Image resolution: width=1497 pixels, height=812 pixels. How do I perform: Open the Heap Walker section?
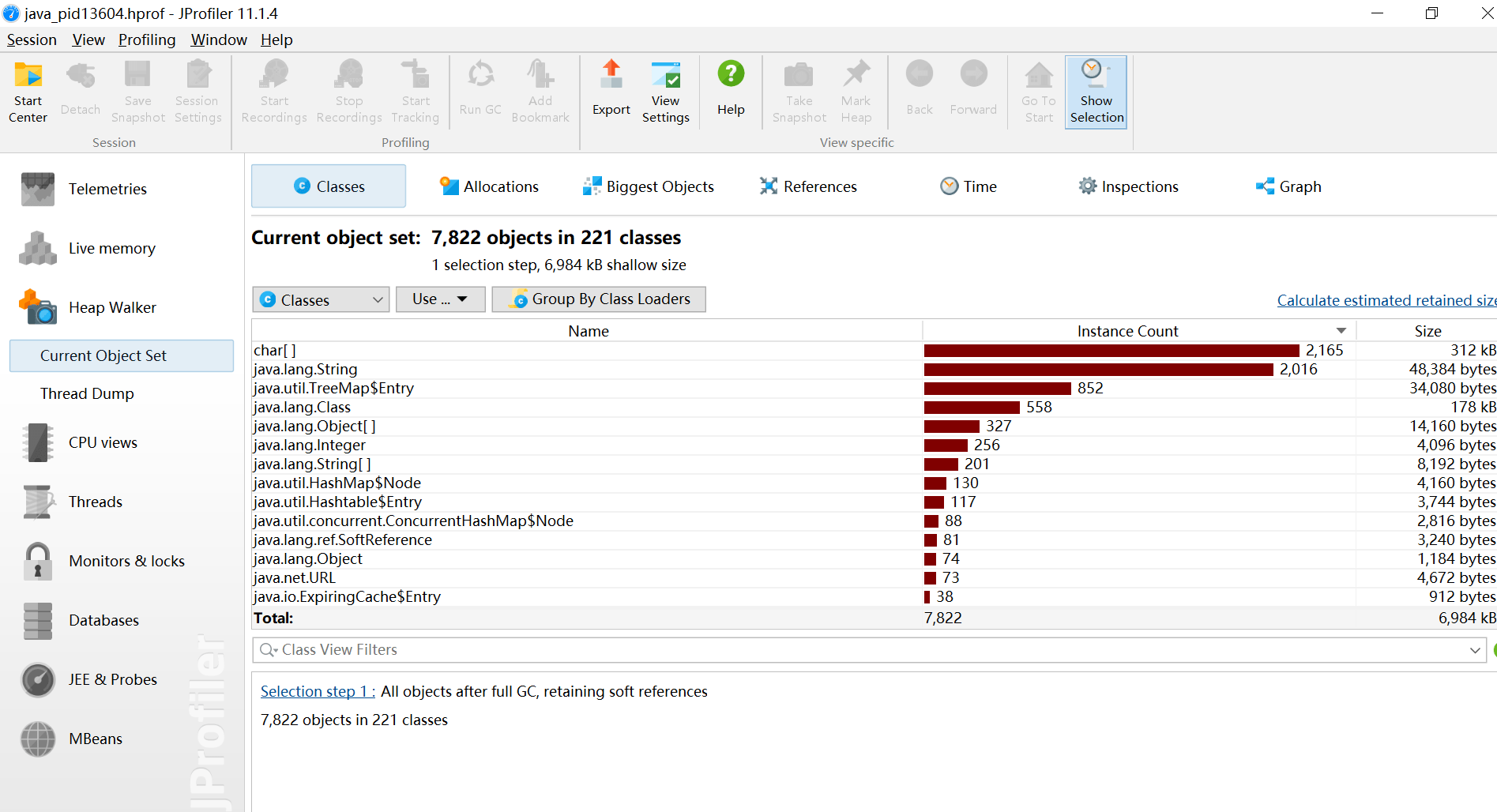[111, 307]
